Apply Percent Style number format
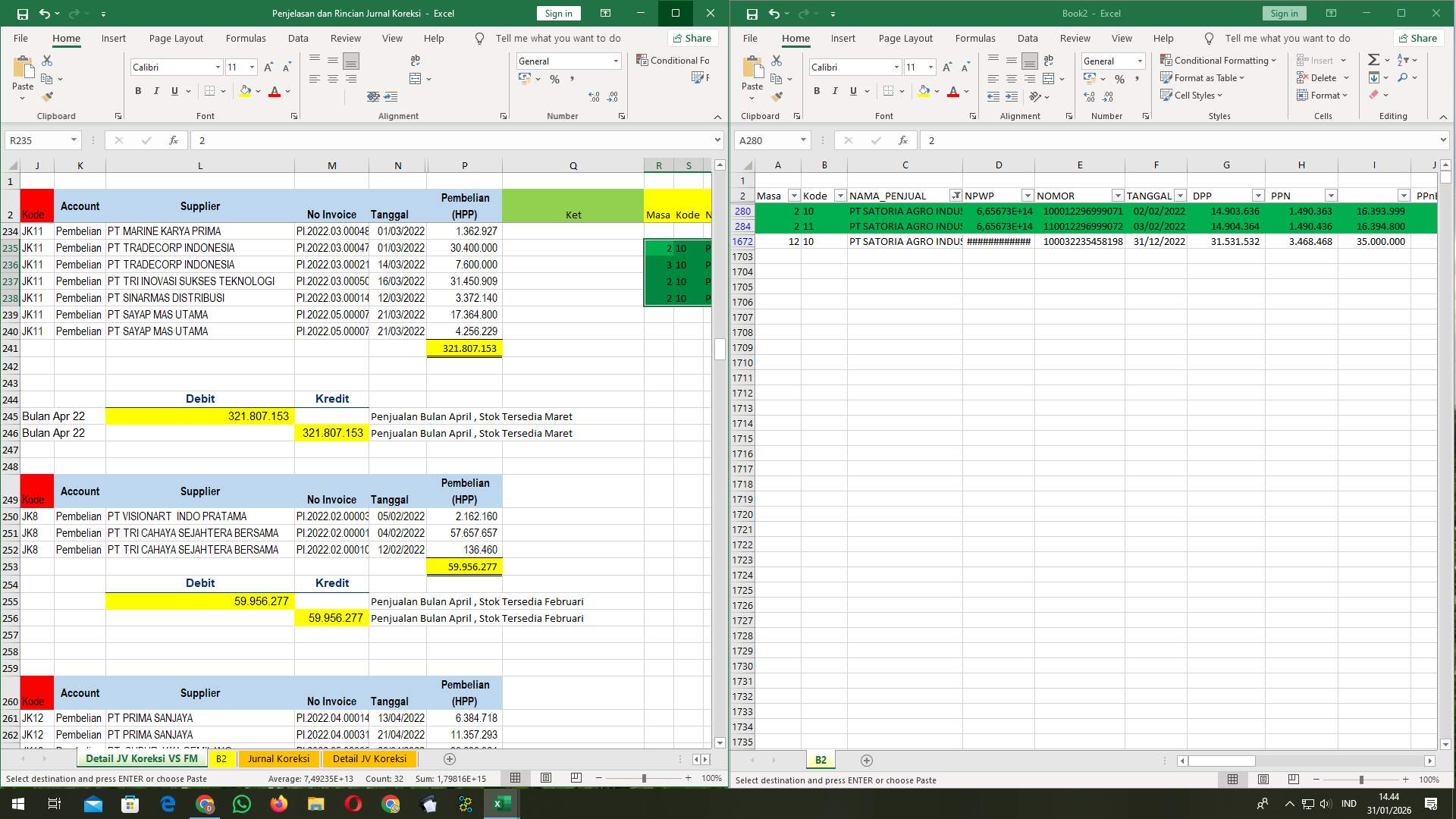The width and height of the screenshot is (1456, 819). click(x=554, y=78)
